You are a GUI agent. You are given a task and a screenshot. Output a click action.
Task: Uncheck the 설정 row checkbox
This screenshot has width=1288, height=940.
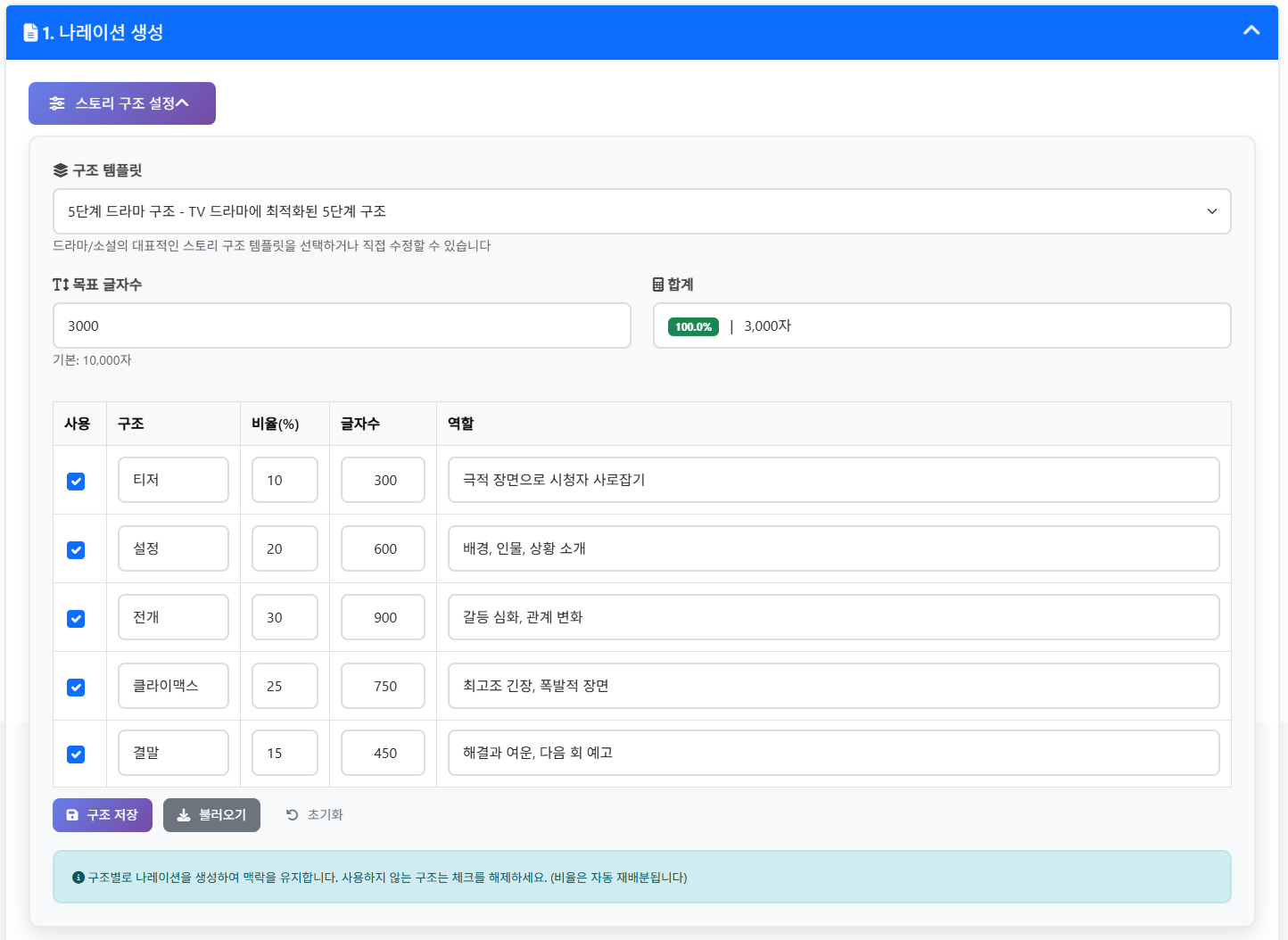tap(76, 550)
